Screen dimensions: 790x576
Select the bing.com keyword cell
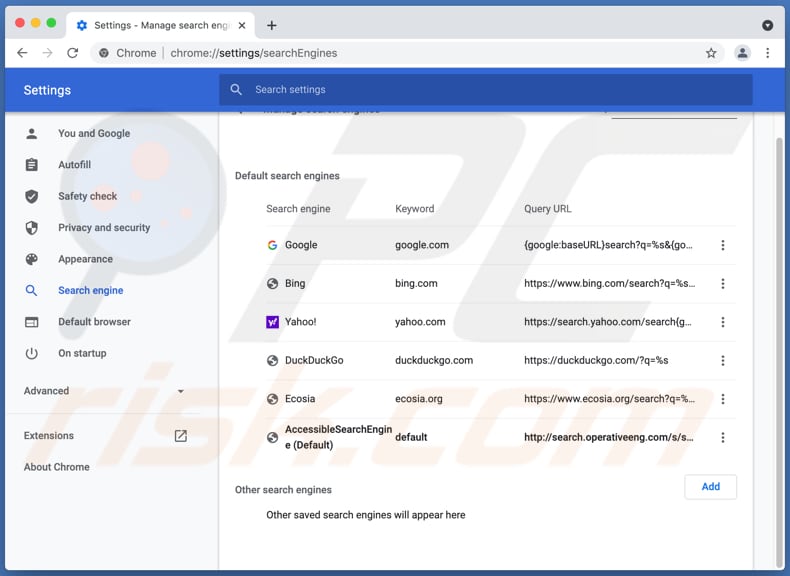pyautogui.click(x=416, y=283)
